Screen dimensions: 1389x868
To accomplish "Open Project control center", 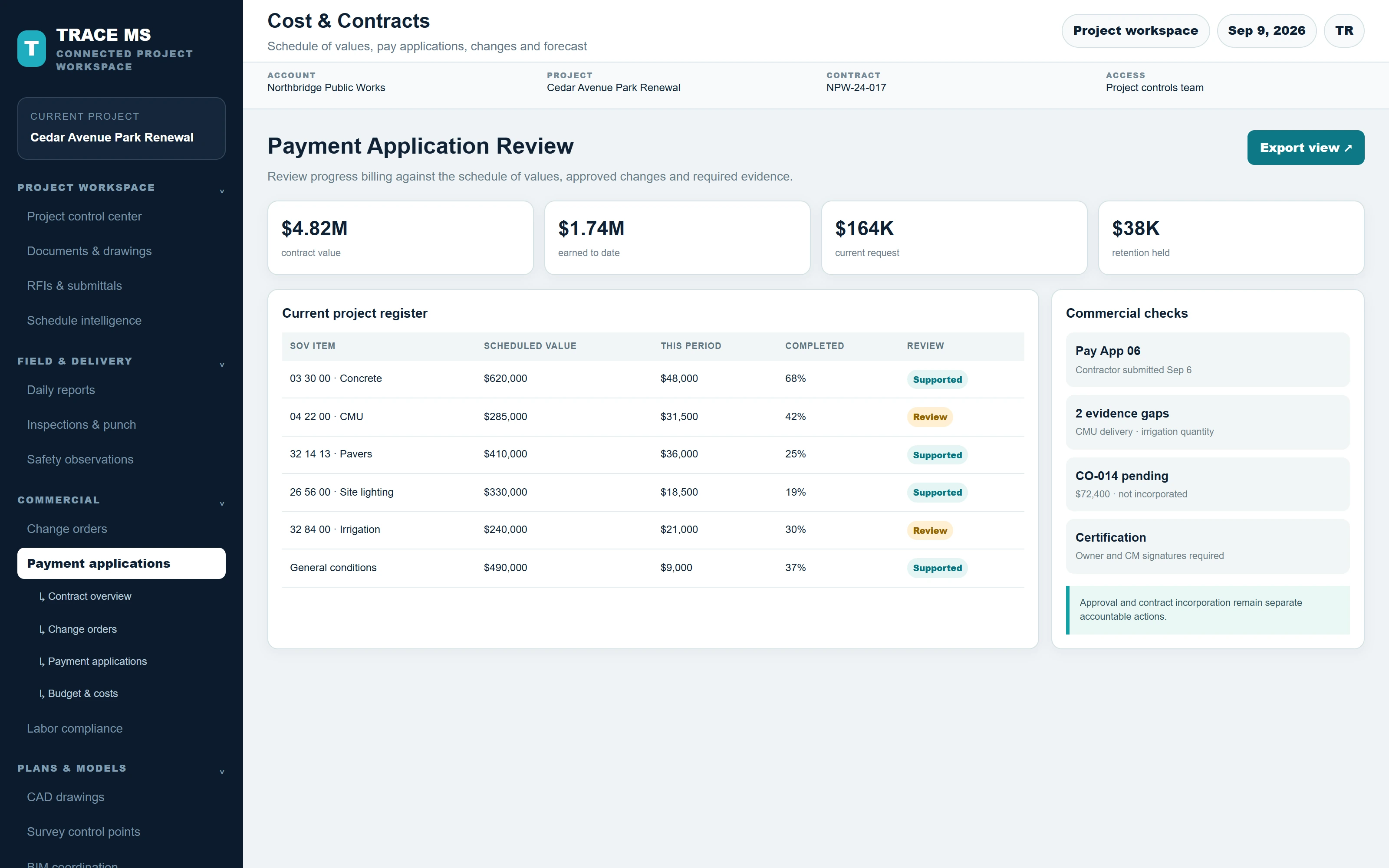I will [x=121, y=217].
